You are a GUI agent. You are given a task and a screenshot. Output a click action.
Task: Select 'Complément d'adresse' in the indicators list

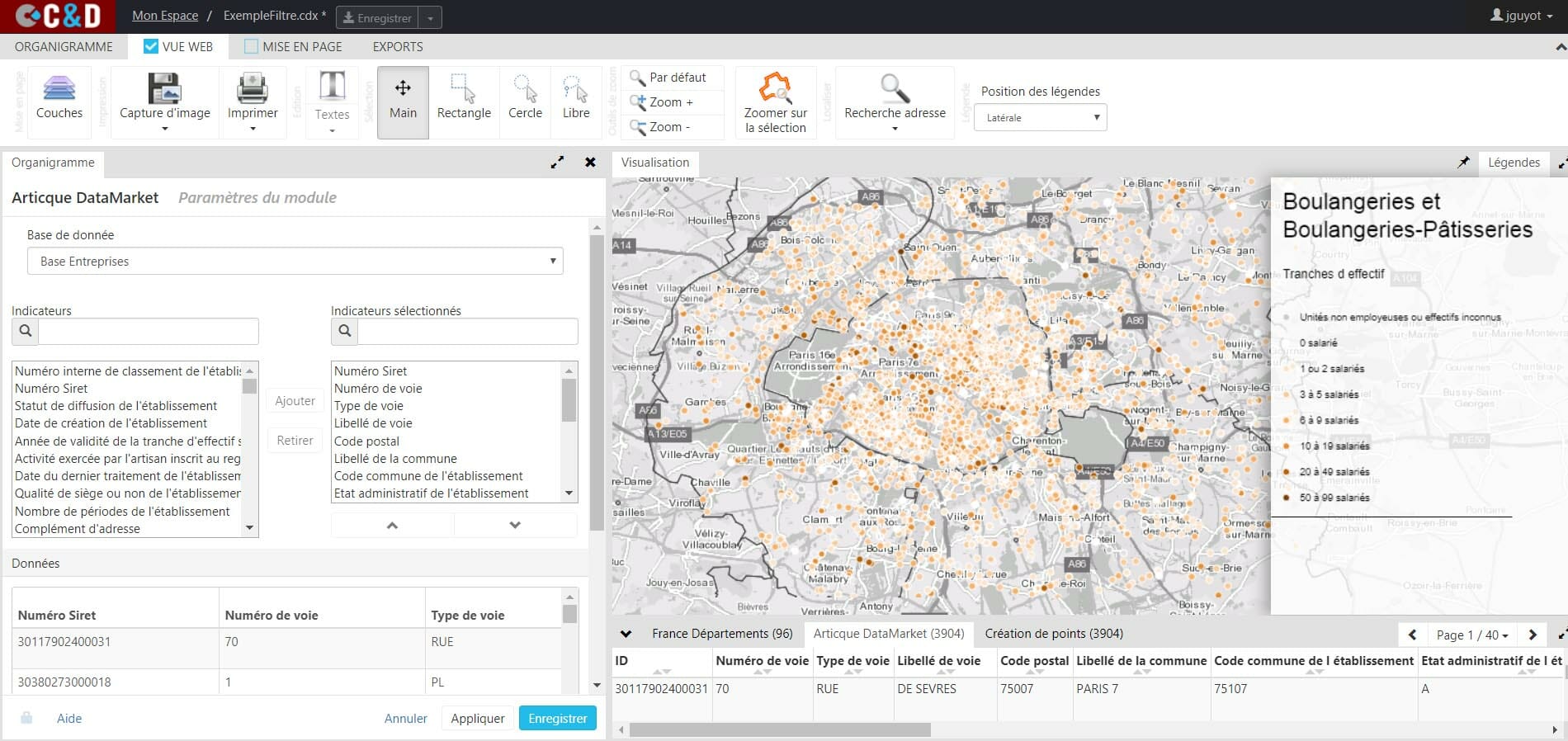pos(78,529)
